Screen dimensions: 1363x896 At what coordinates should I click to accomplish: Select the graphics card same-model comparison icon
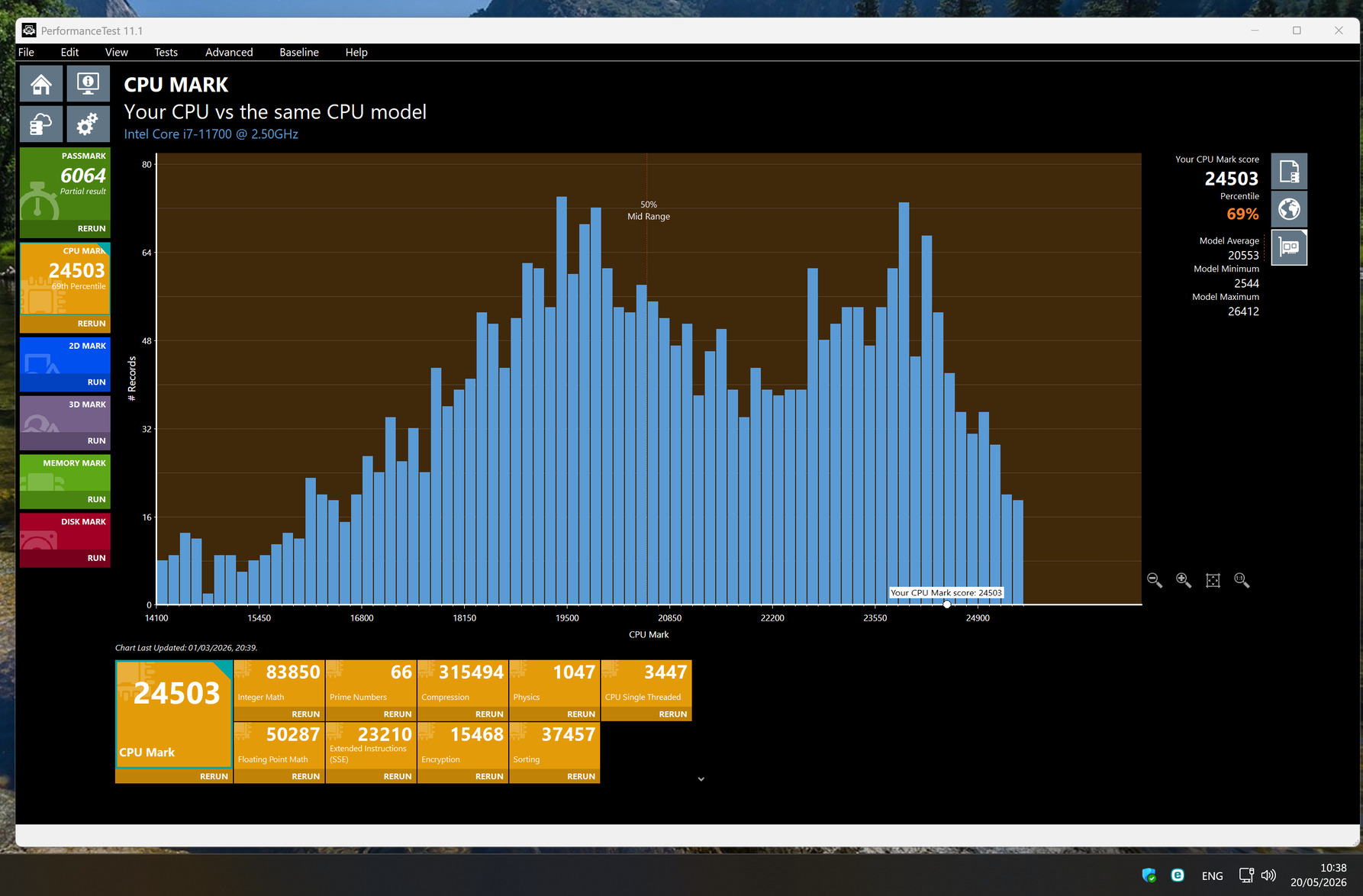[x=1289, y=247]
